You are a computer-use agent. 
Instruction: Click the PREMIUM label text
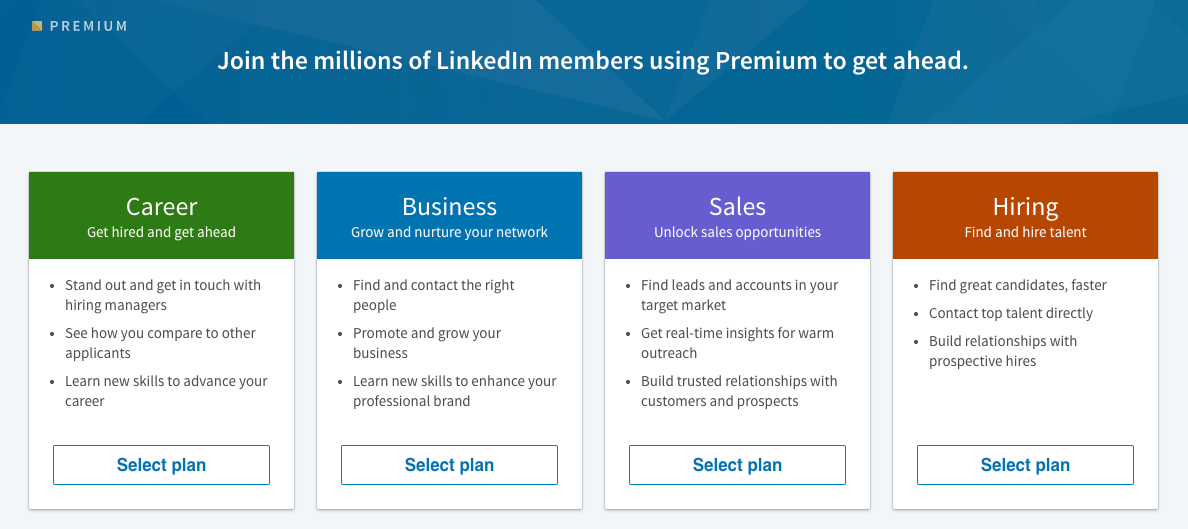click(x=89, y=27)
